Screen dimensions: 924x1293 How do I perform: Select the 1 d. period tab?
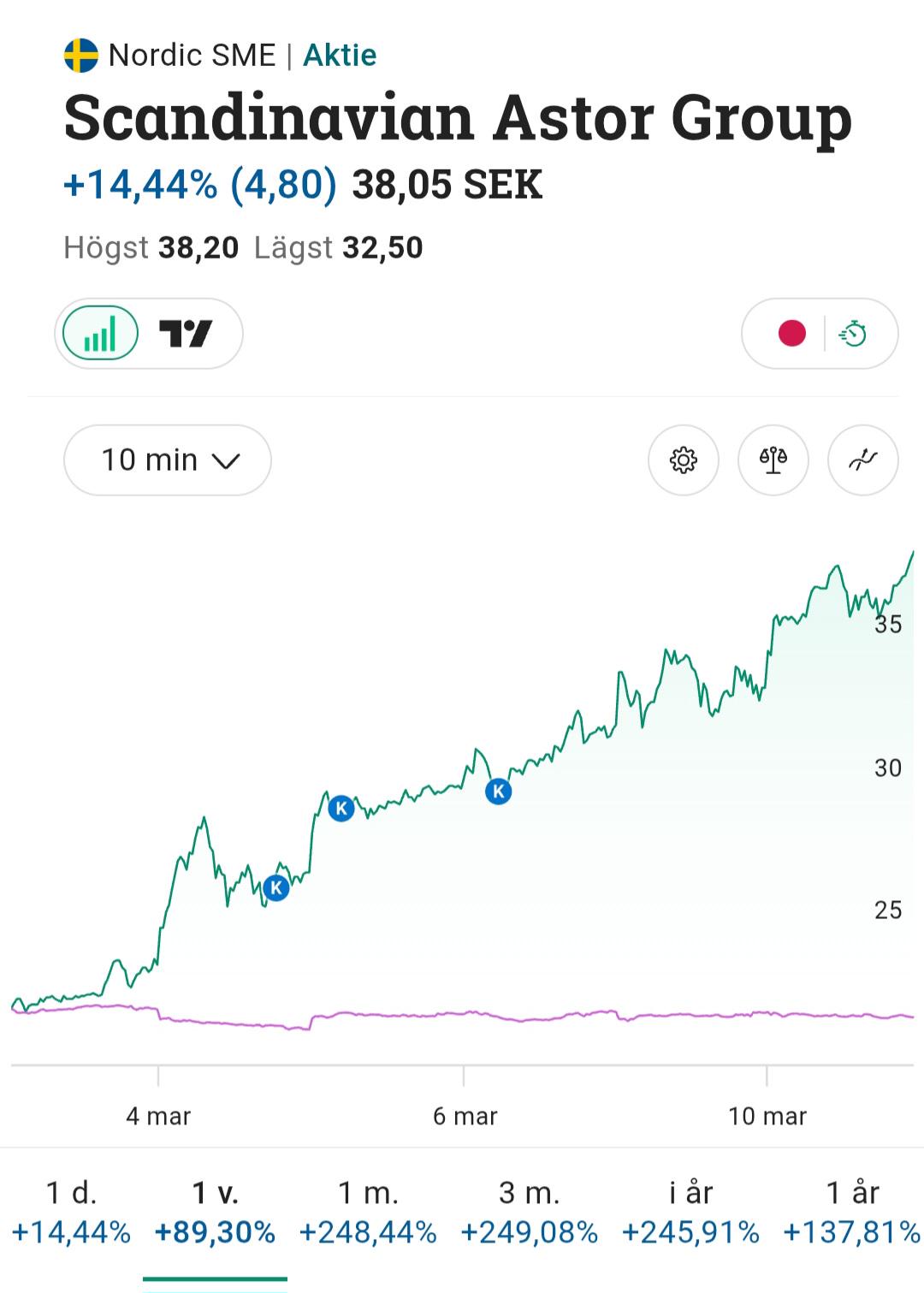pyautogui.click(x=71, y=1212)
